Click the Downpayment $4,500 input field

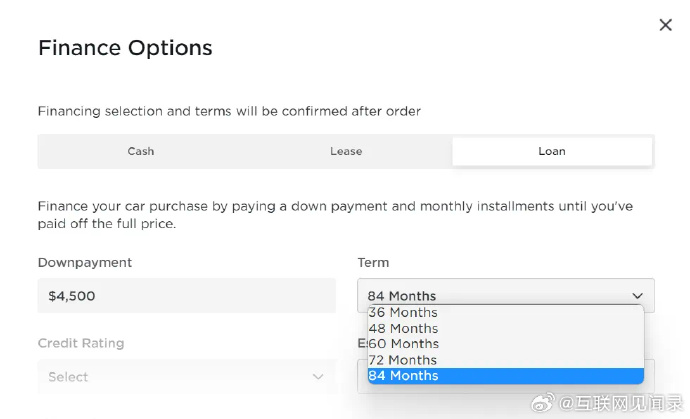tap(187, 296)
